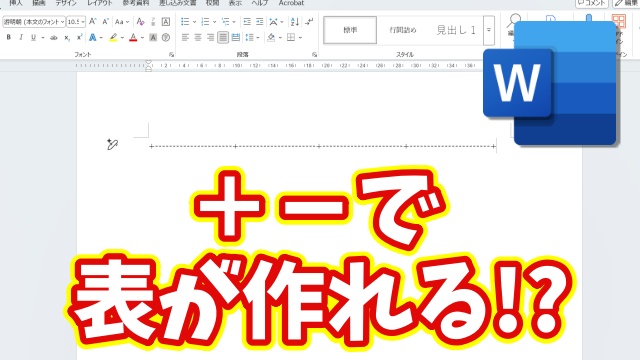
Task: Open the レイアウト tab
Action: (x=100, y=3)
